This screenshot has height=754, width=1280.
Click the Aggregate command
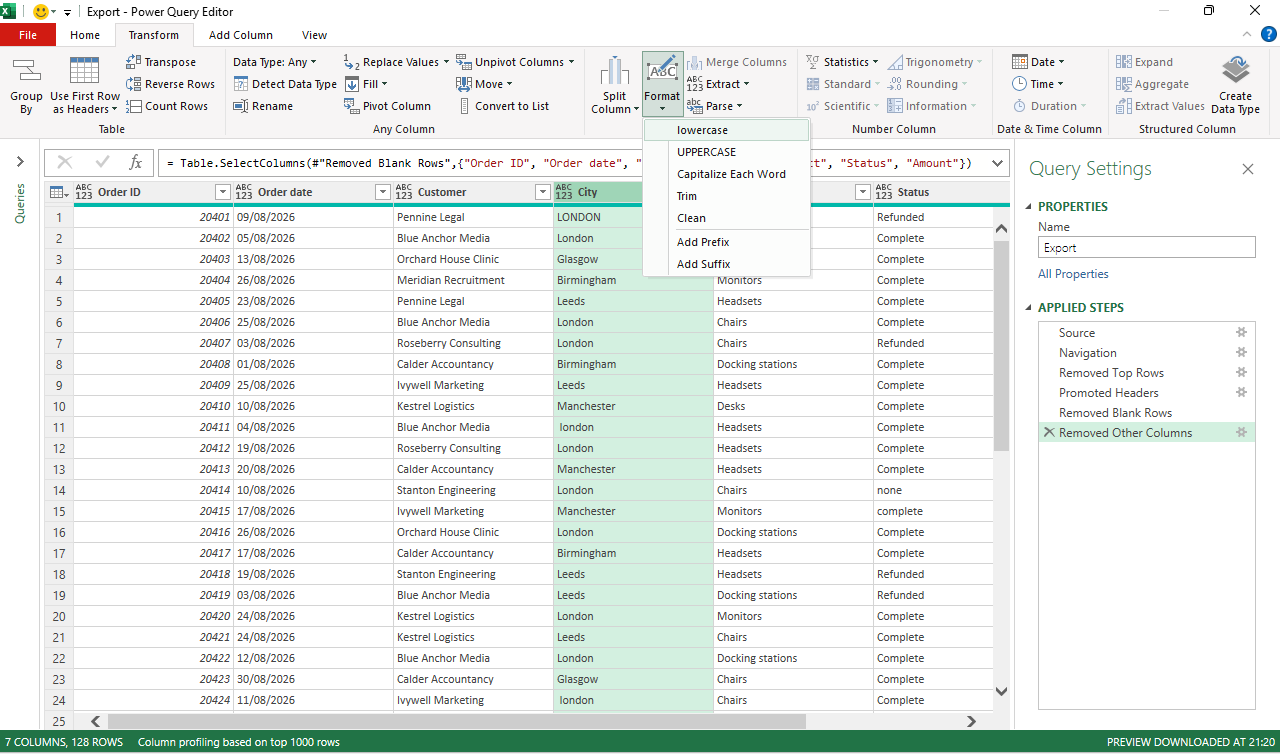tap(1152, 84)
